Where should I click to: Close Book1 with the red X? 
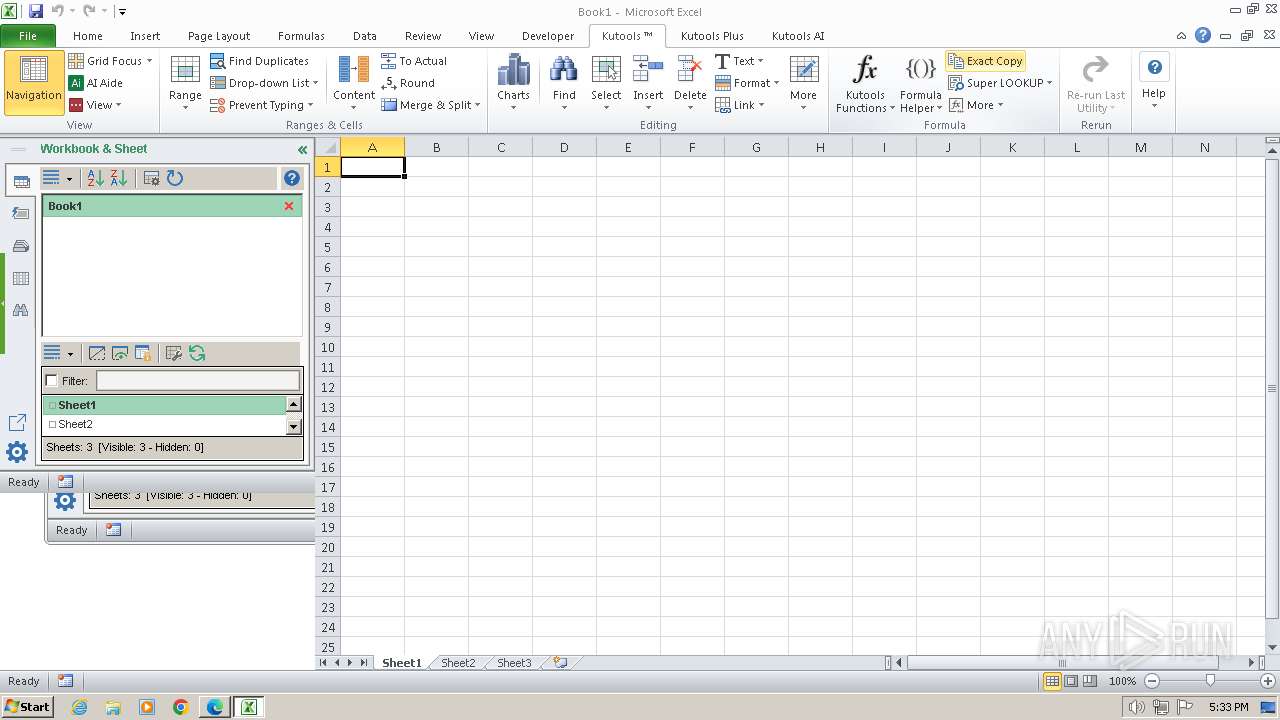tap(289, 206)
